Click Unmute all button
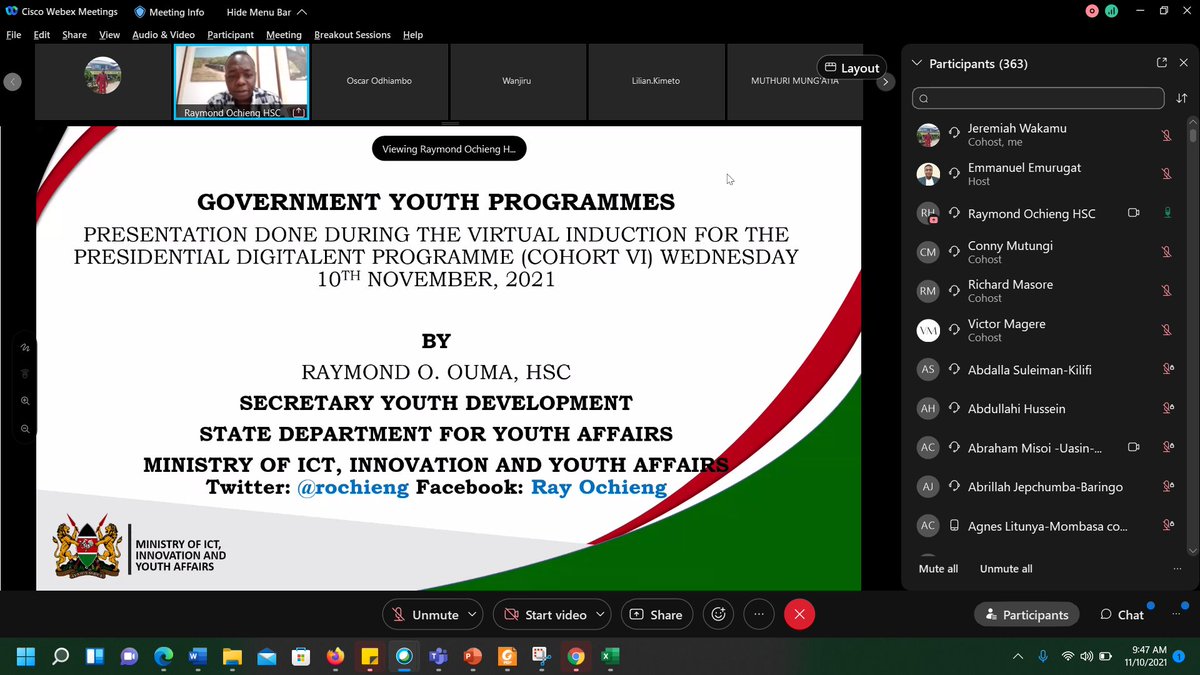 tap(1006, 568)
